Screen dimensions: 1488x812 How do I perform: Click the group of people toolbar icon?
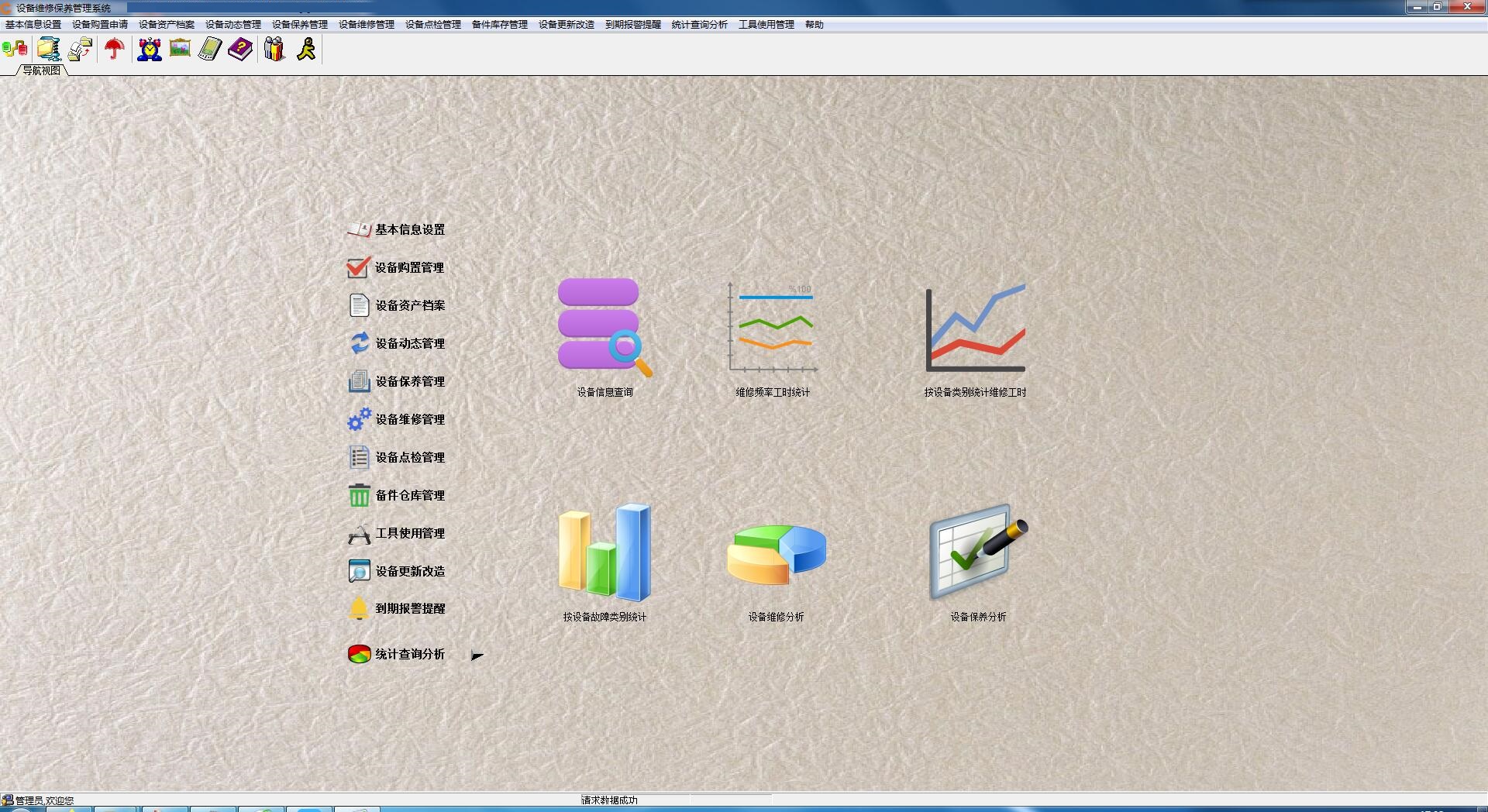pyautogui.click(x=274, y=50)
